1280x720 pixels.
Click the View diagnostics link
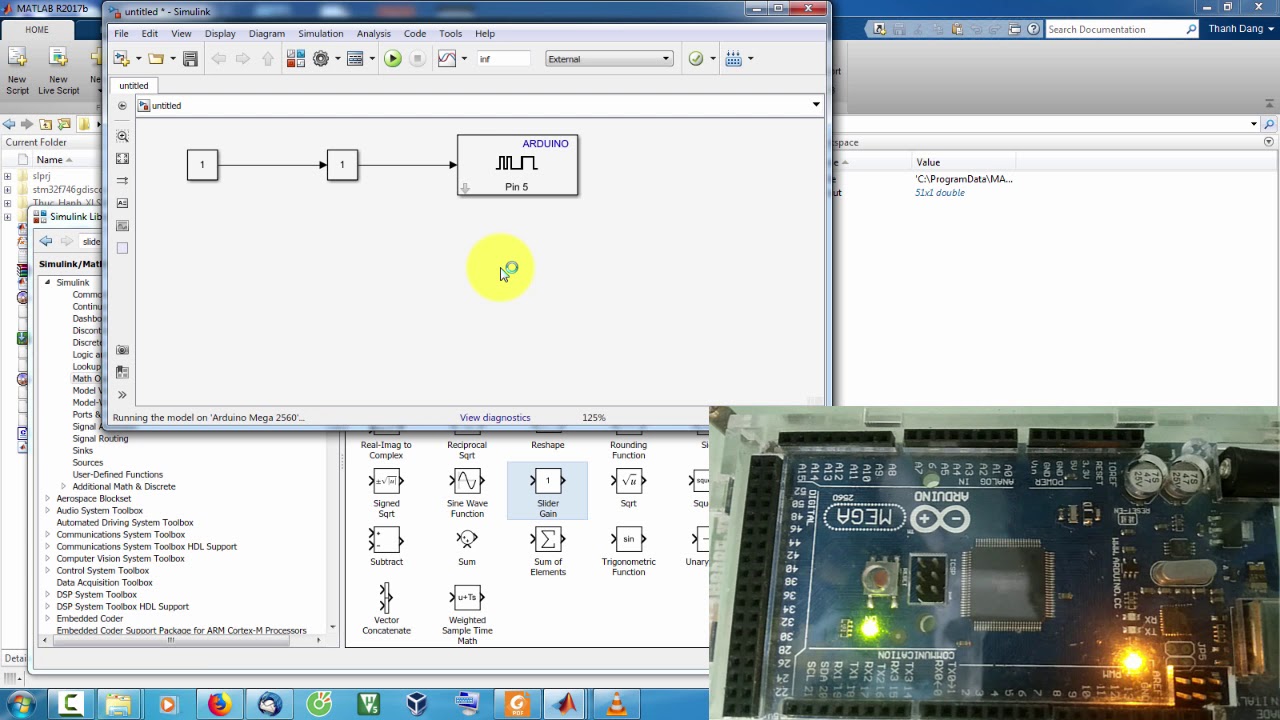495,418
